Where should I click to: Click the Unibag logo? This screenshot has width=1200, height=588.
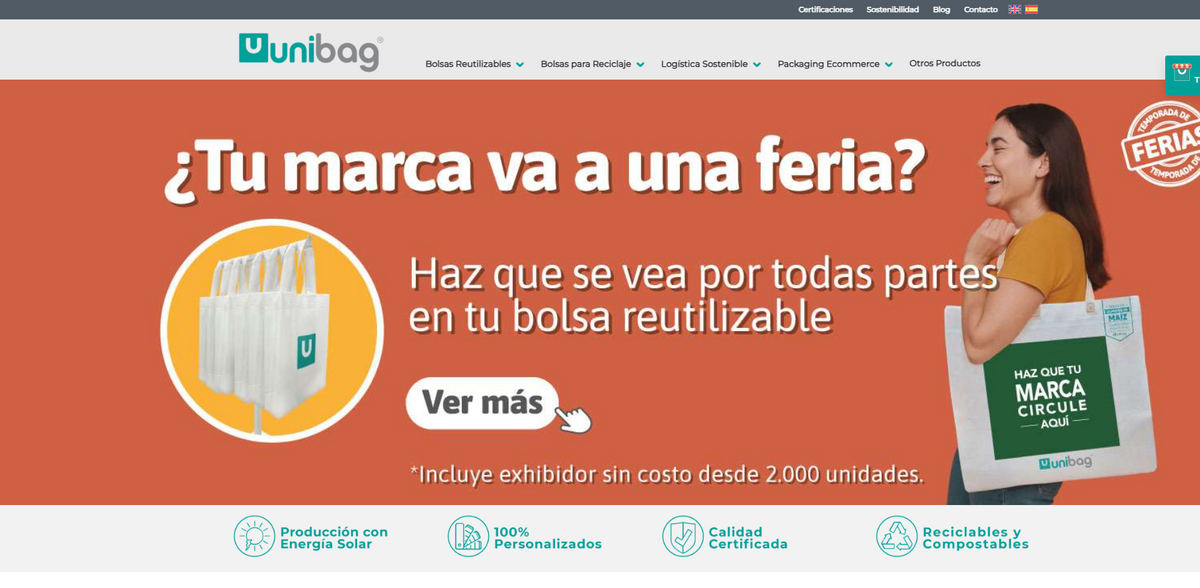[310, 52]
